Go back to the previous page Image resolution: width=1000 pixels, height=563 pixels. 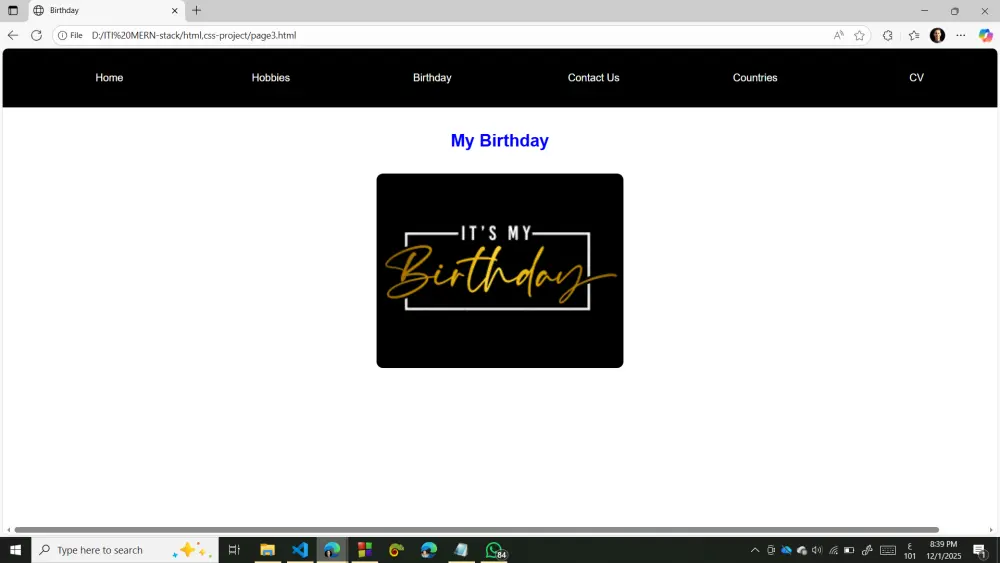click(x=13, y=36)
